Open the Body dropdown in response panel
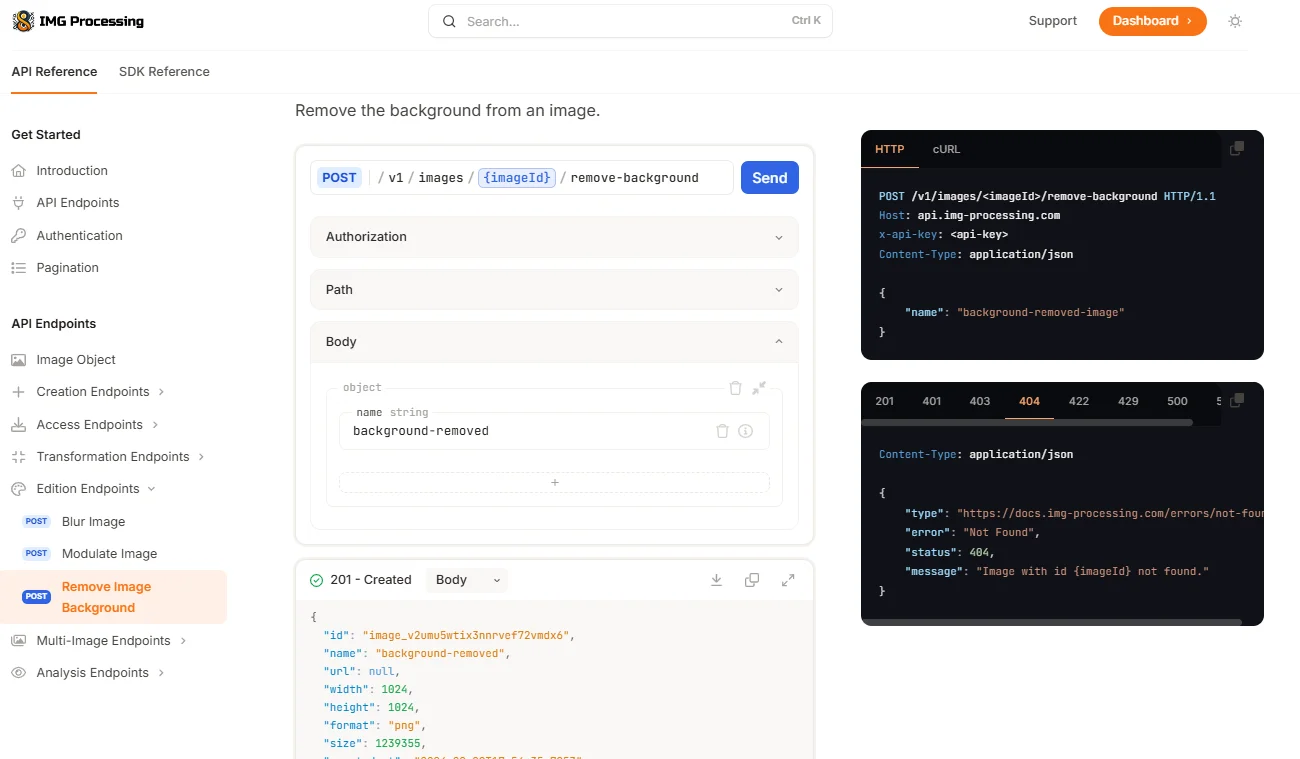The image size is (1300, 759). point(467,580)
